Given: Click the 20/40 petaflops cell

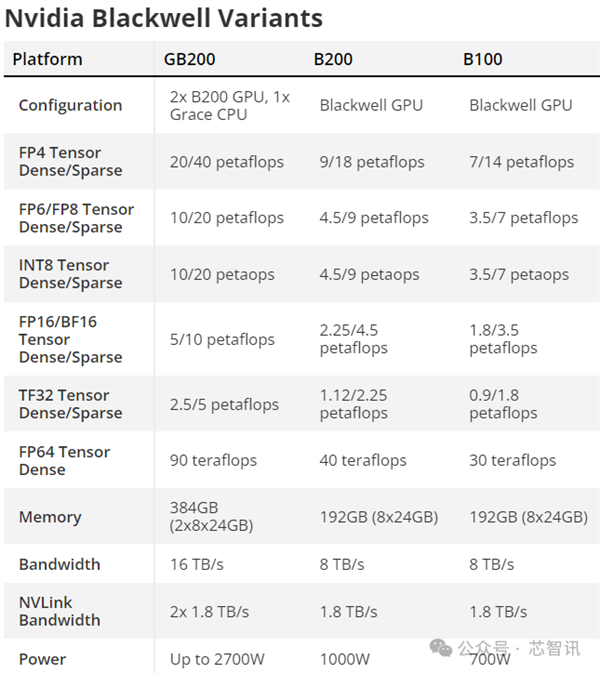Looking at the screenshot, I should click(226, 161).
